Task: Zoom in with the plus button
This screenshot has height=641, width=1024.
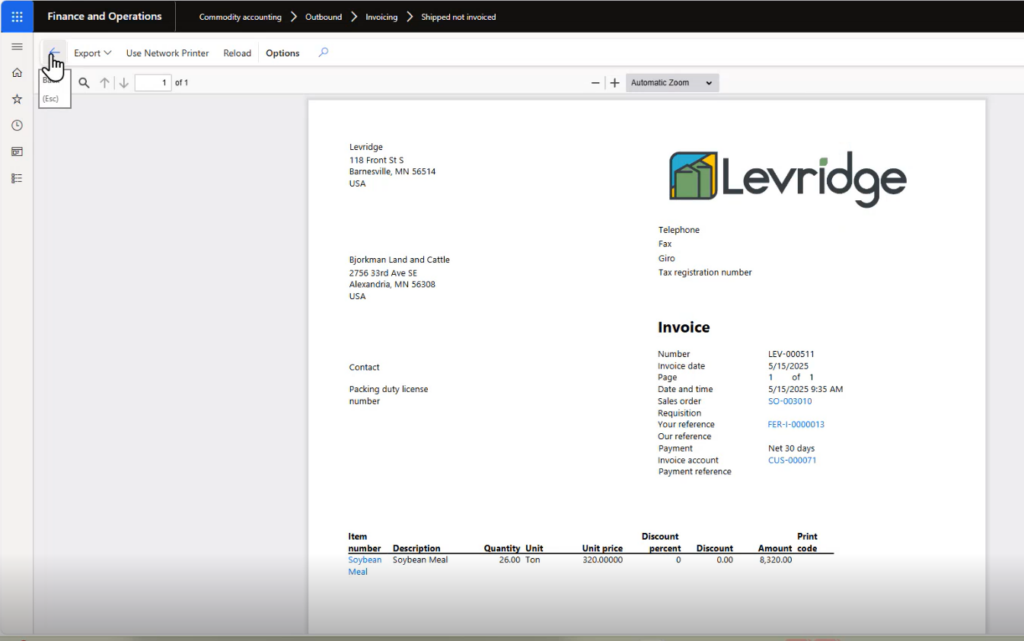Action: (615, 83)
